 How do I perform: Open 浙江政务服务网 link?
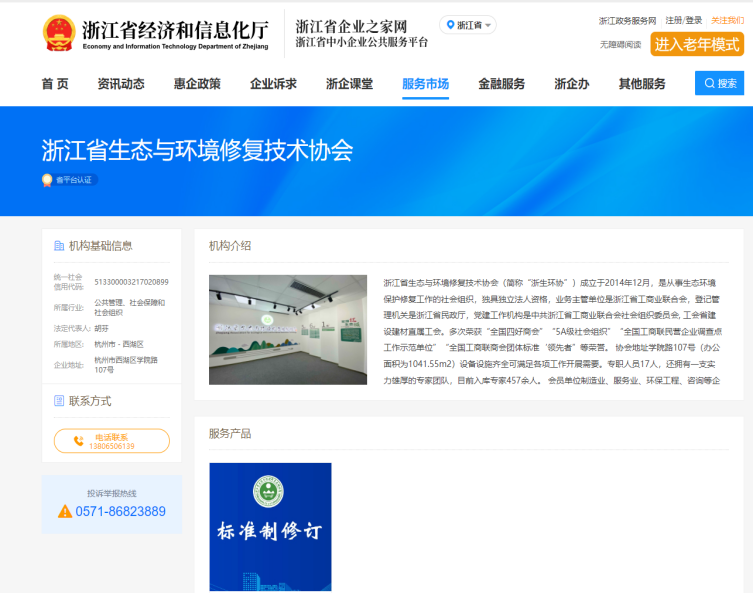tap(627, 21)
